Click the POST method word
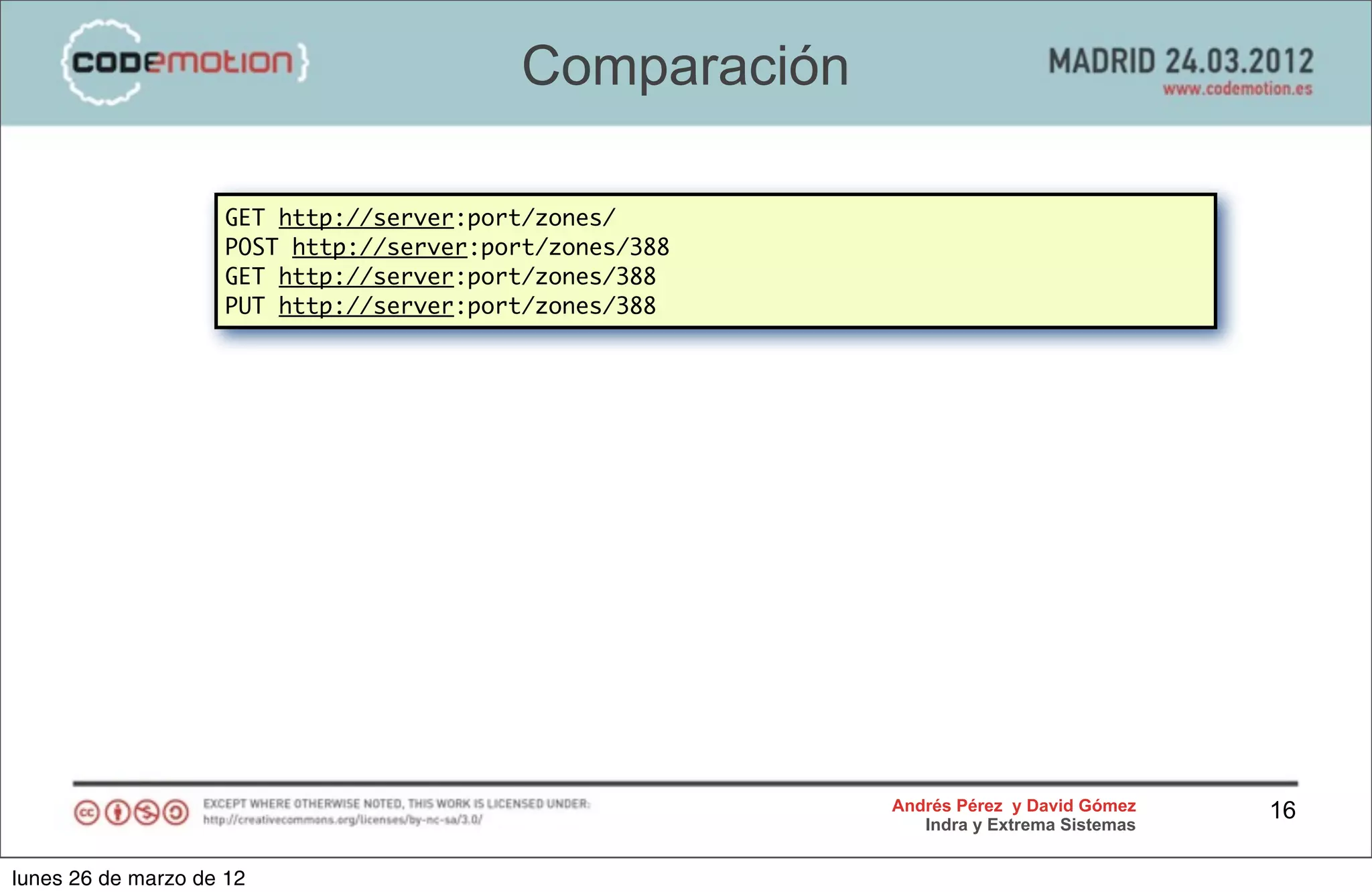The height and width of the screenshot is (892, 1372). pyautogui.click(x=251, y=247)
